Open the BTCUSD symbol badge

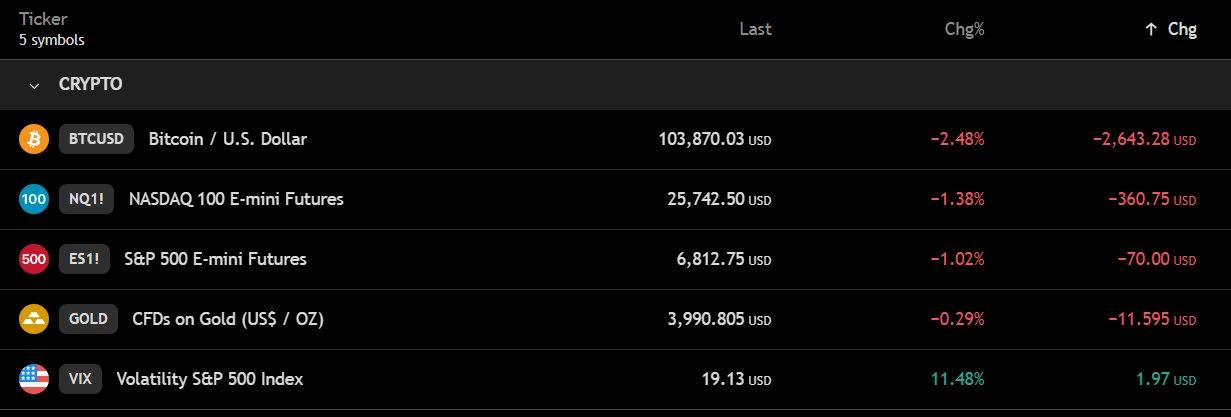(96, 139)
